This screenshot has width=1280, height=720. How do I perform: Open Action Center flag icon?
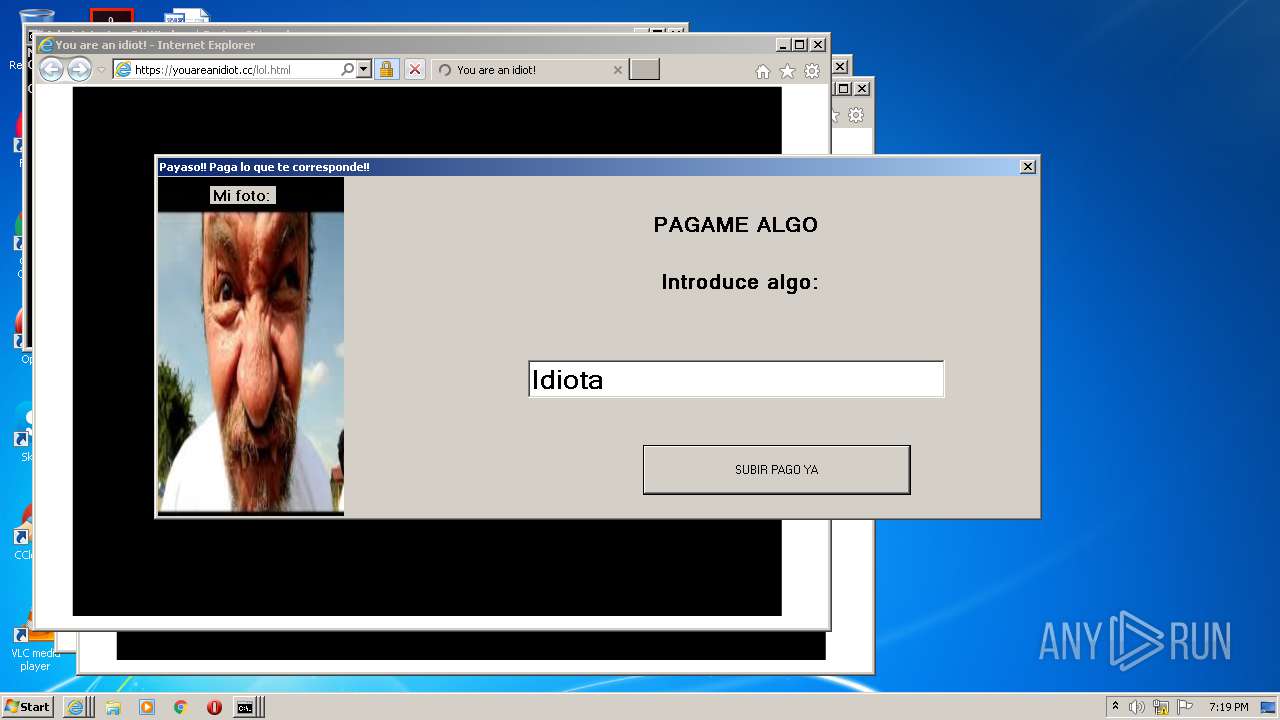coord(1185,707)
